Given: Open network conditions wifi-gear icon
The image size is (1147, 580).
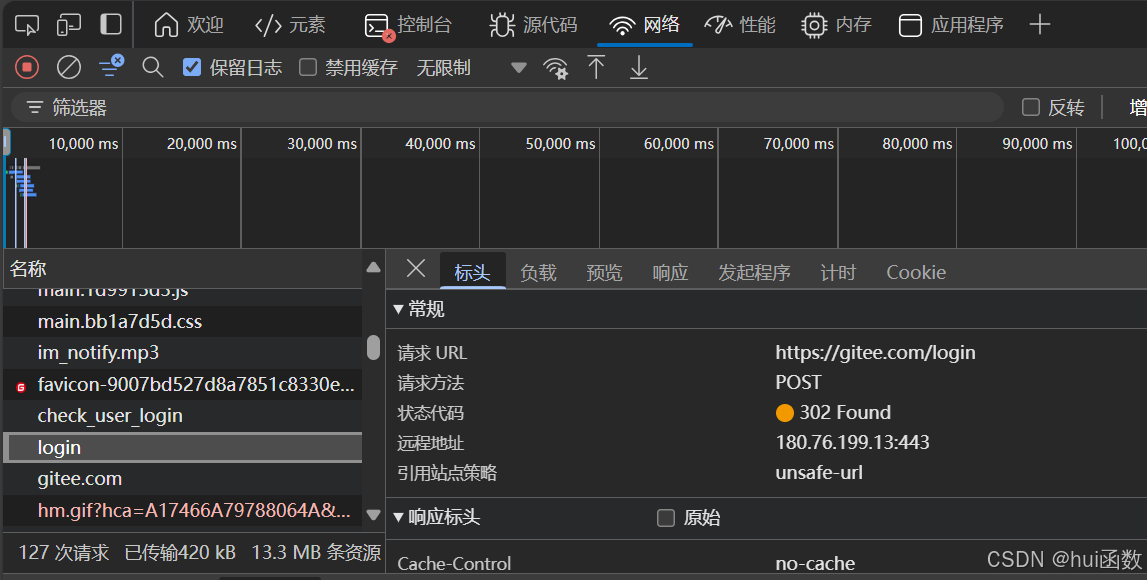Looking at the screenshot, I should point(556,68).
